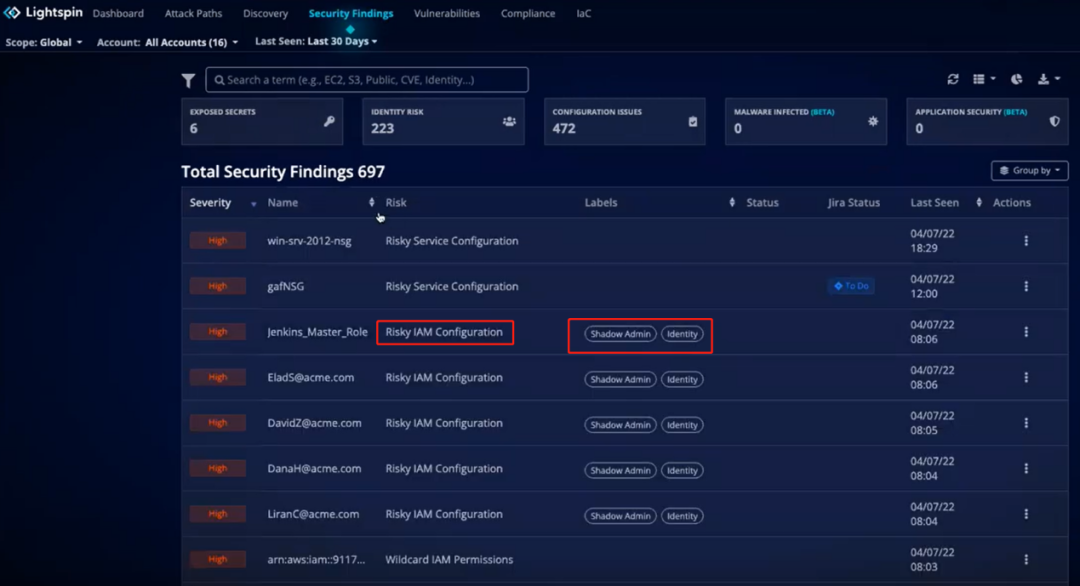Click the Status column header
Image resolution: width=1080 pixels, height=586 pixels.
pos(762,202)
